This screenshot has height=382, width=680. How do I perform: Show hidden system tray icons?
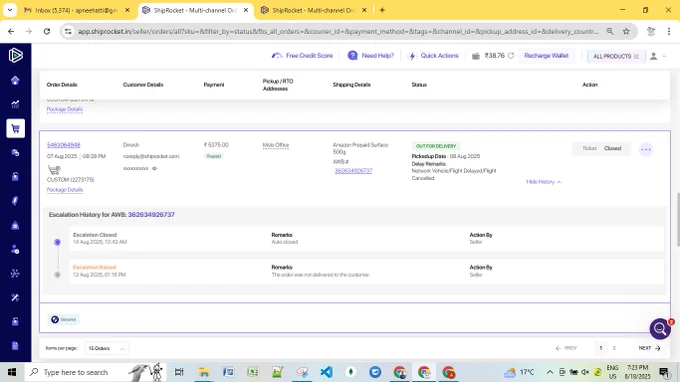click(549, 372)
